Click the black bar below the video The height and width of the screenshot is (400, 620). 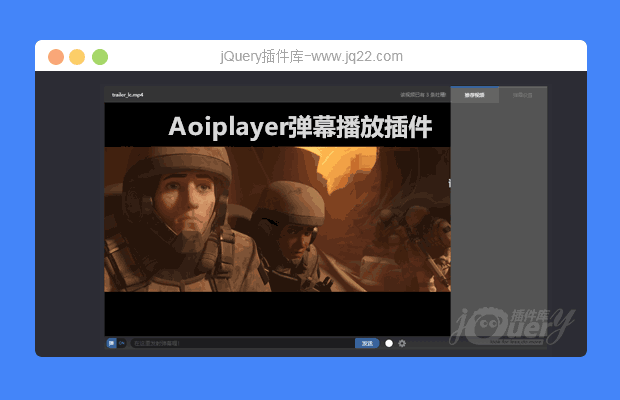[277, 313]
